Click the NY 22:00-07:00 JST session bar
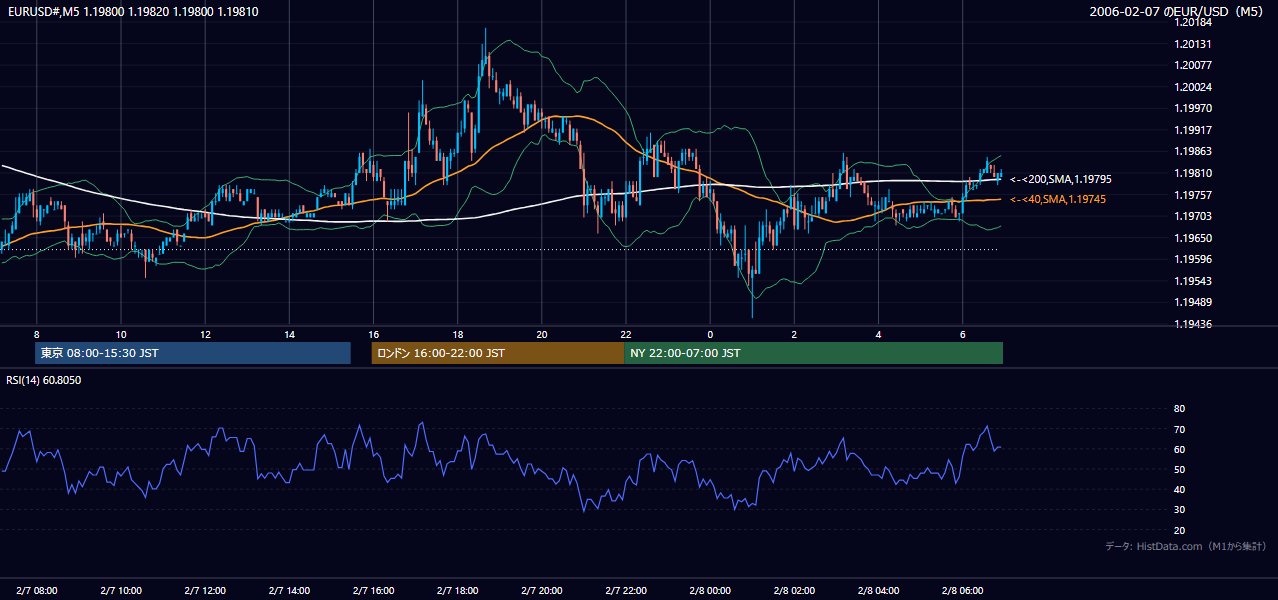Screen dimensions: 1278x600 813,353
